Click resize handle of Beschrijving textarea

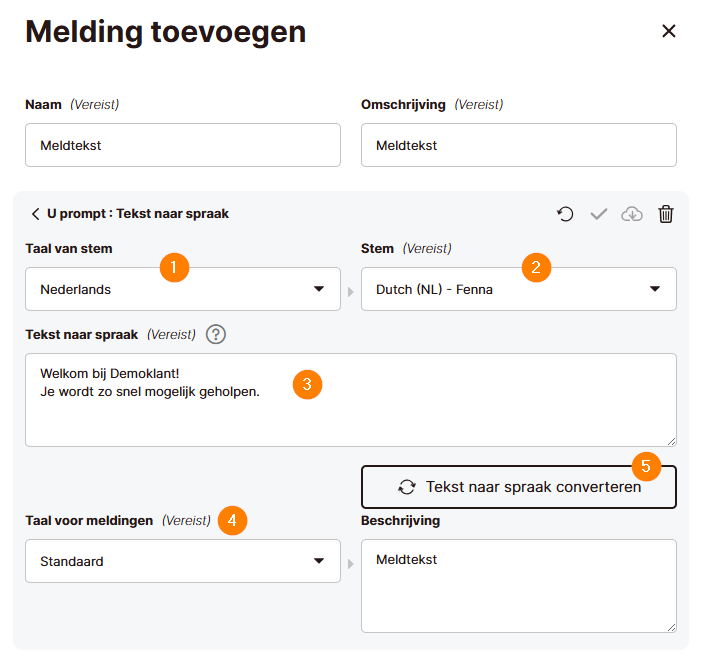pos(670,626)
